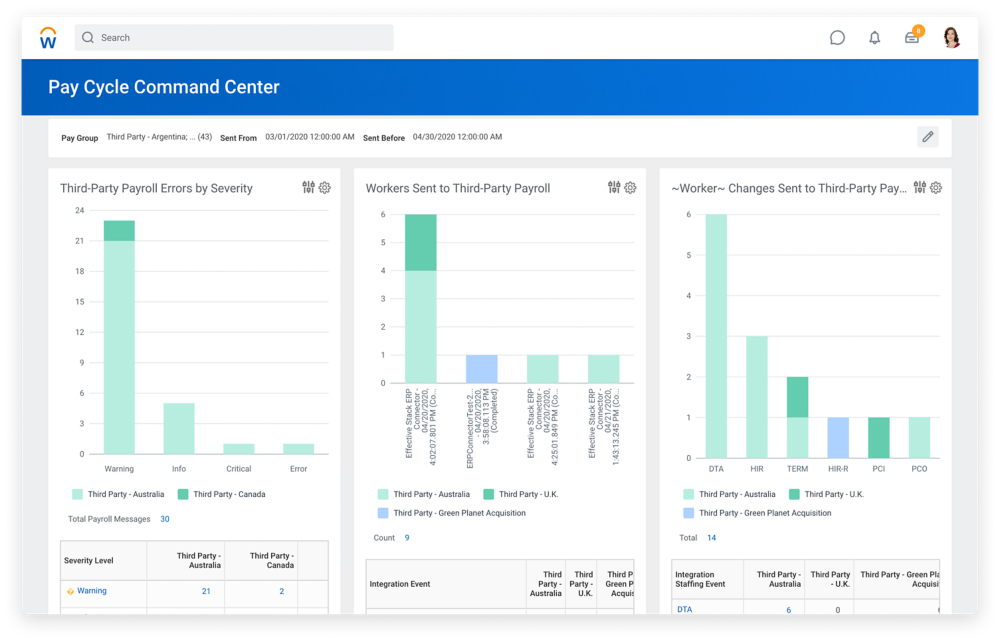Click the Count 9 link

coord(407,538)
